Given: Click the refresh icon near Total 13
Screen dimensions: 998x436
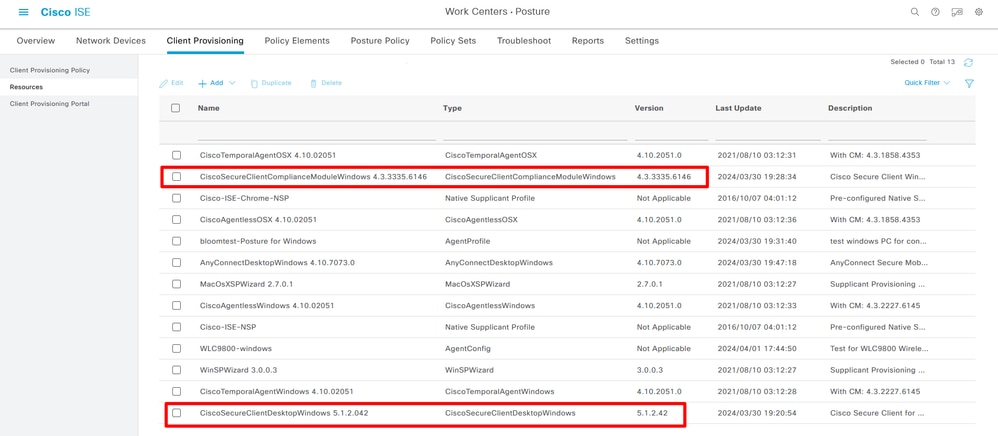Looking at the screenshot, I should (969, 62).
